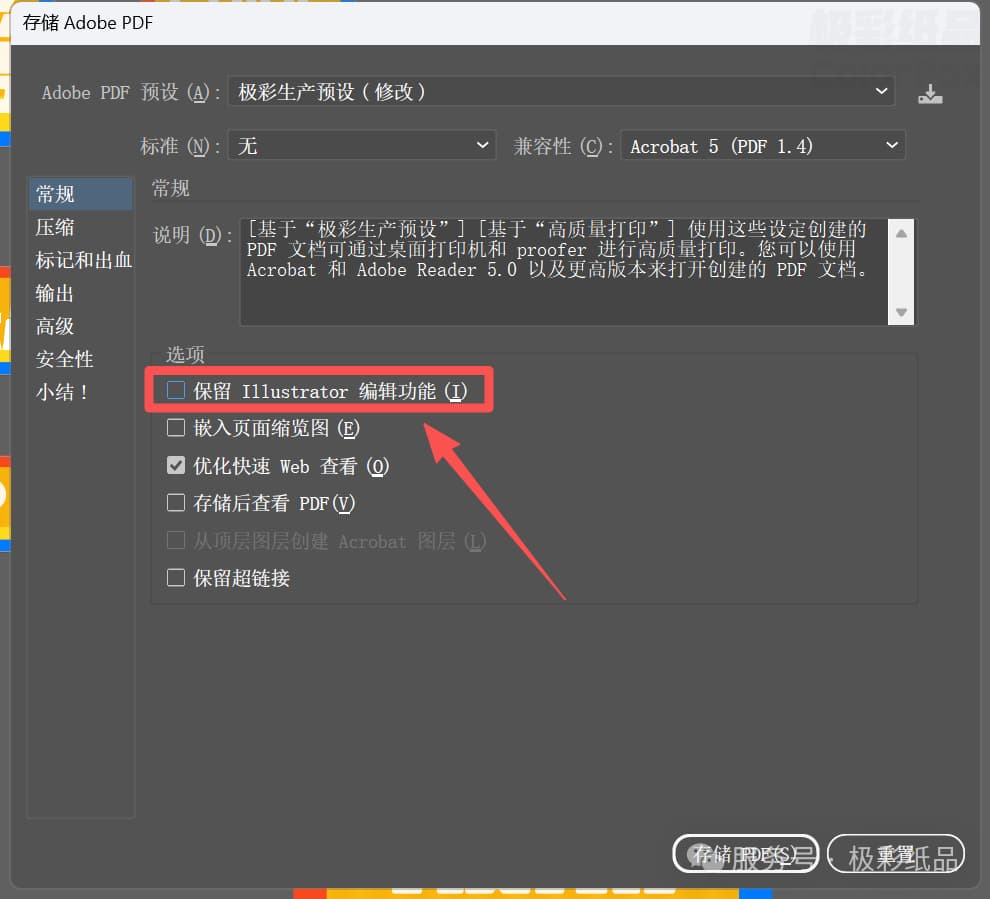The width and height of the screenshot is (990, 899).
Task: Enable the 保留超链接 checkbox
Action: point(176,578)
